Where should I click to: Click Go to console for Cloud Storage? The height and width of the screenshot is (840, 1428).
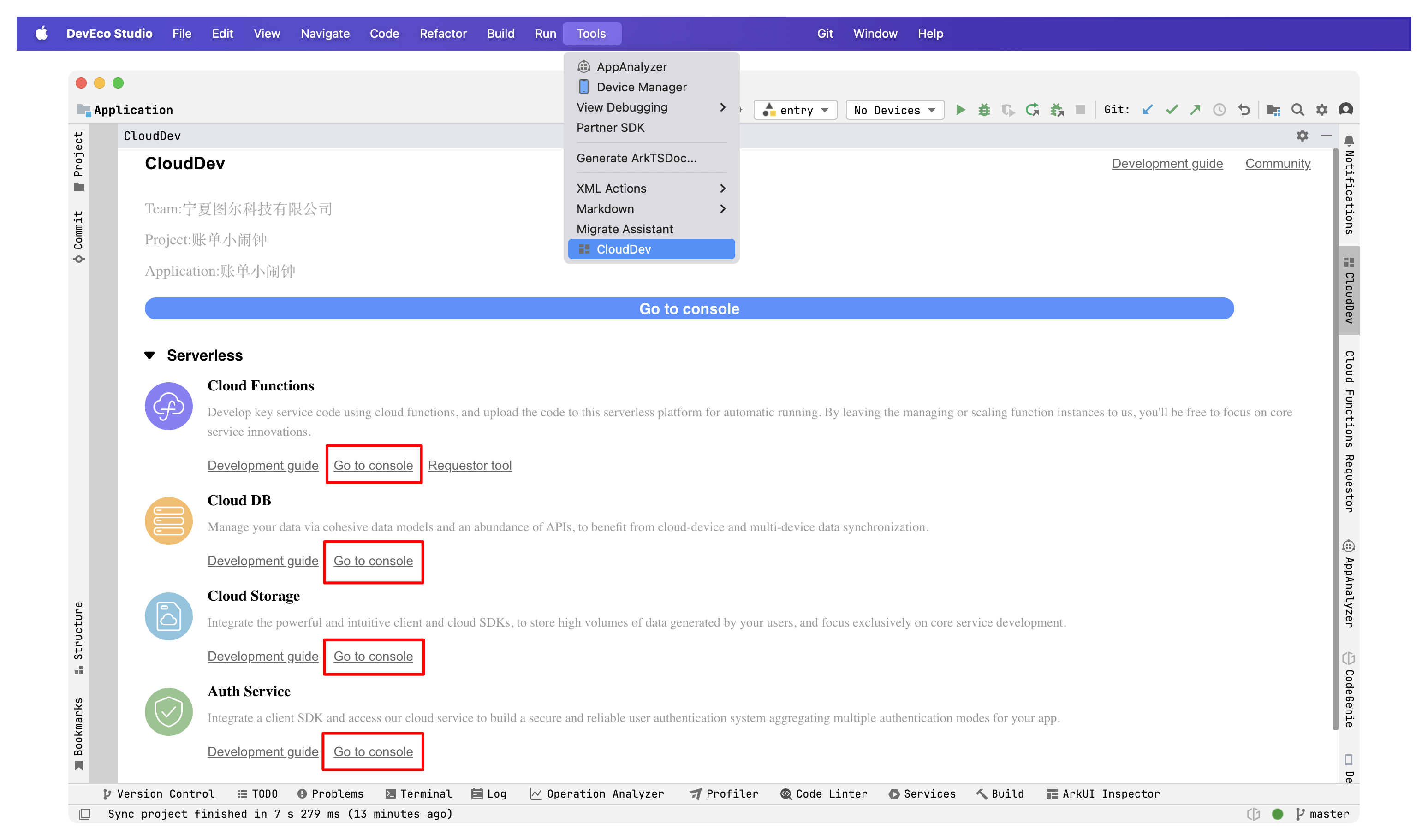373,656
